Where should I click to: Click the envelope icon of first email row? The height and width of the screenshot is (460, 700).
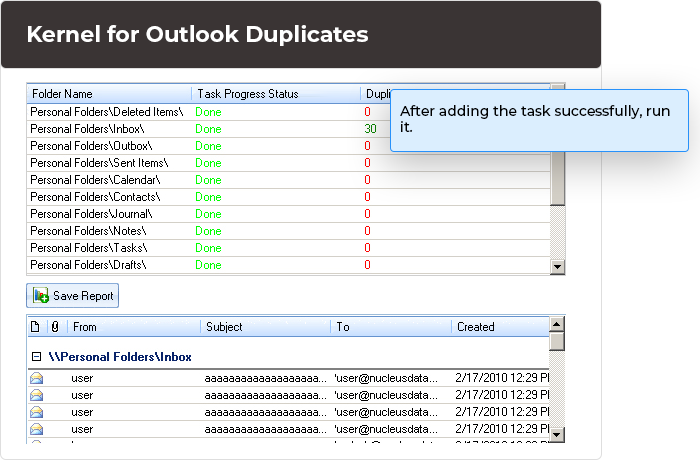[x=37, y=378]
